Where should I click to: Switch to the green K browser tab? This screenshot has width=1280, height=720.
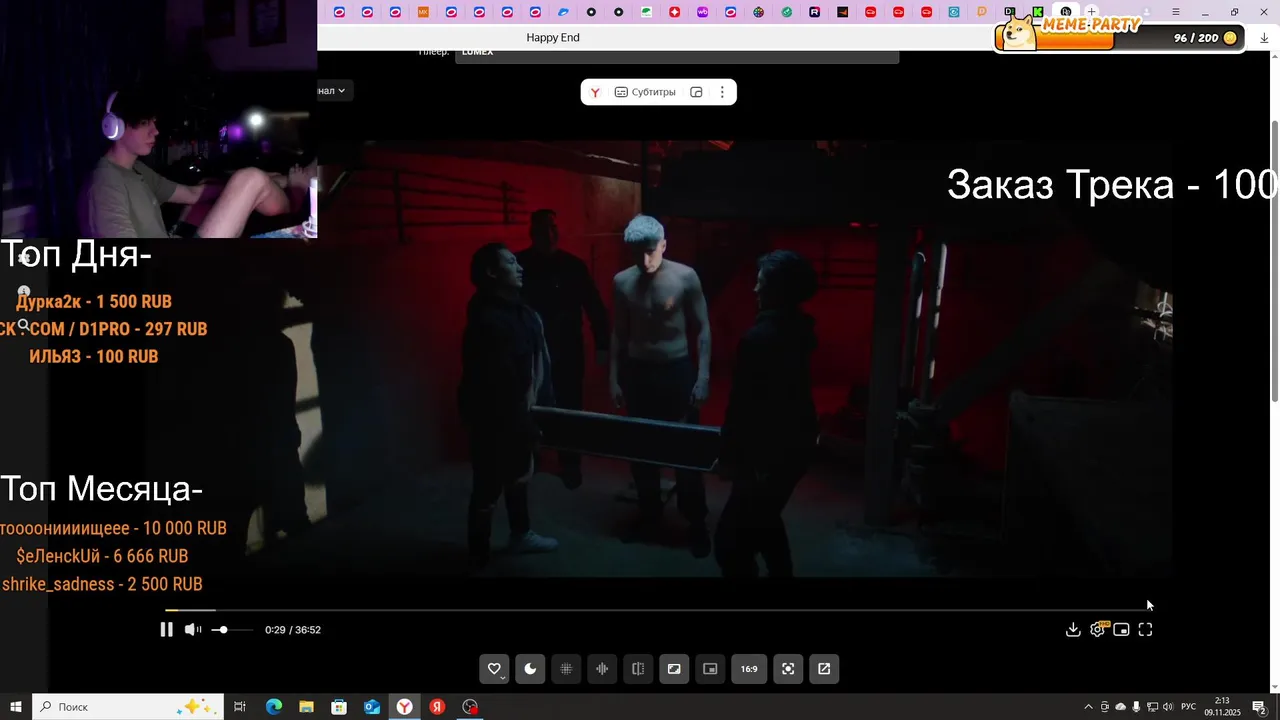click(1037, 12)
